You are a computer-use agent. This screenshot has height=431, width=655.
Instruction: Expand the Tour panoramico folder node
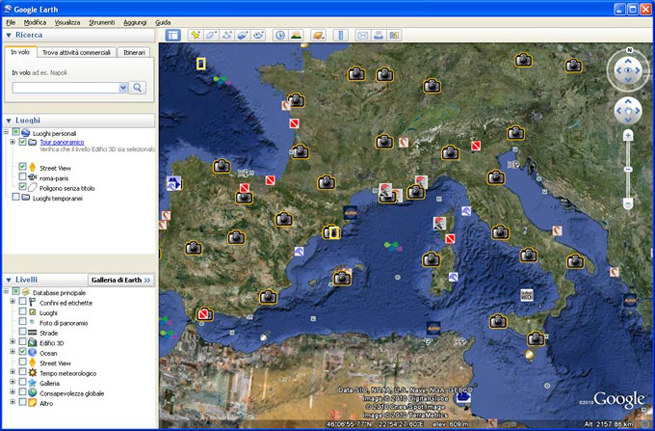point(13,142)
